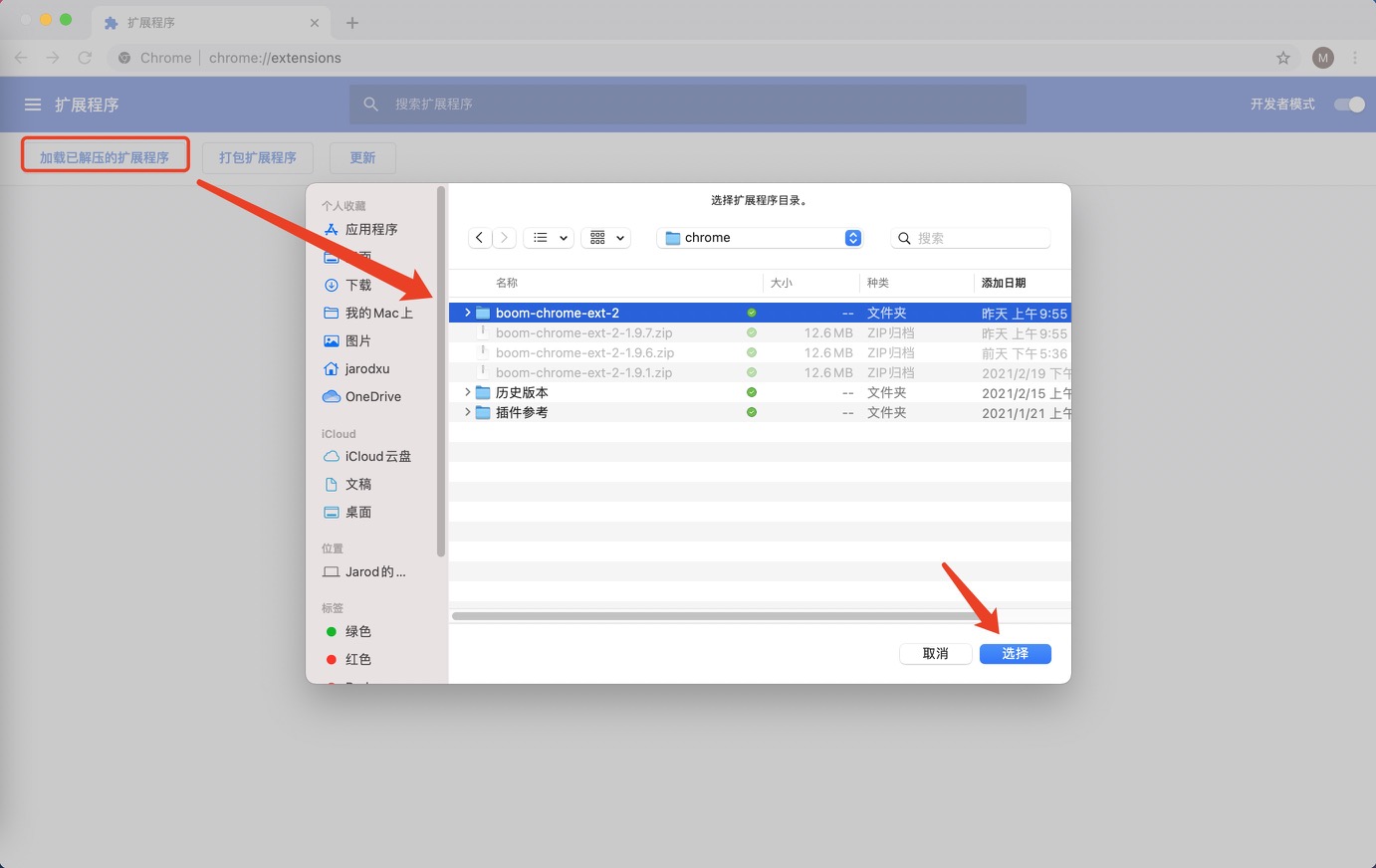Select boom-chrome-ext-2-1.9.1.zip file
The height and width of the screenshot is (868, 1376).
click(760, 372)
